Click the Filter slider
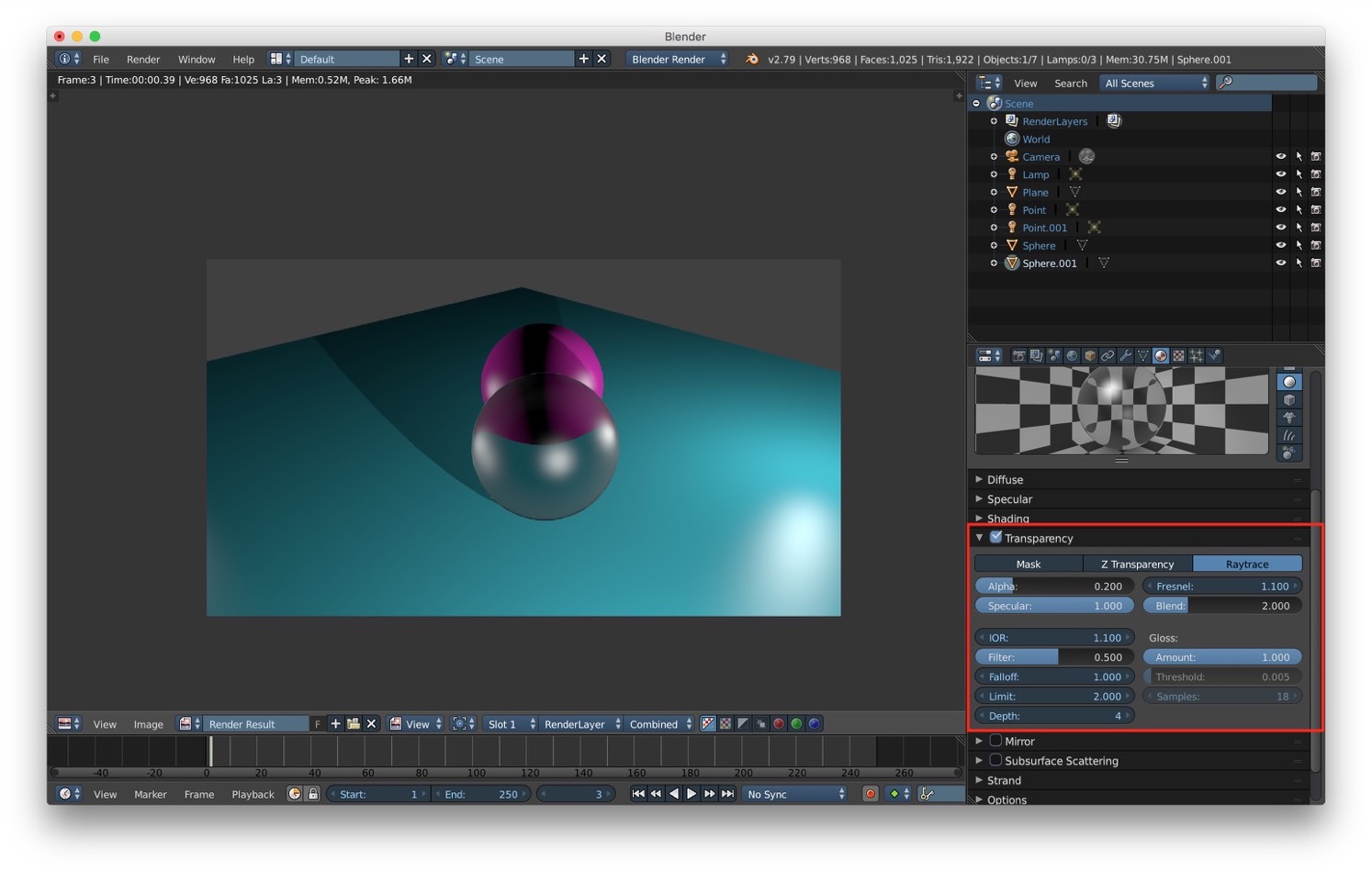Image resolution: width=1372 pixels, height=872 pixels. pyautogui.click(x=1054, y=657)
